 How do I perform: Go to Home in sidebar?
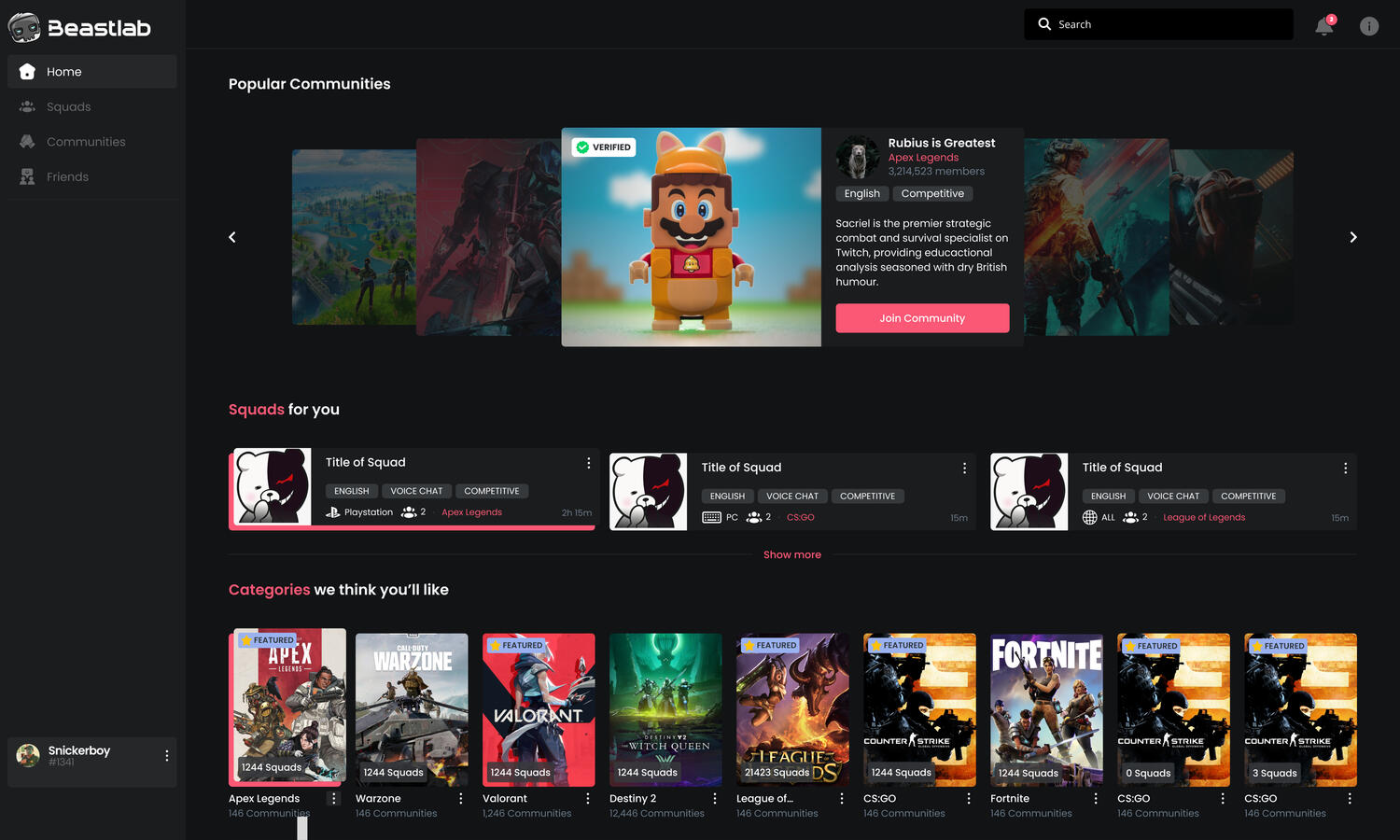(91, 72)
